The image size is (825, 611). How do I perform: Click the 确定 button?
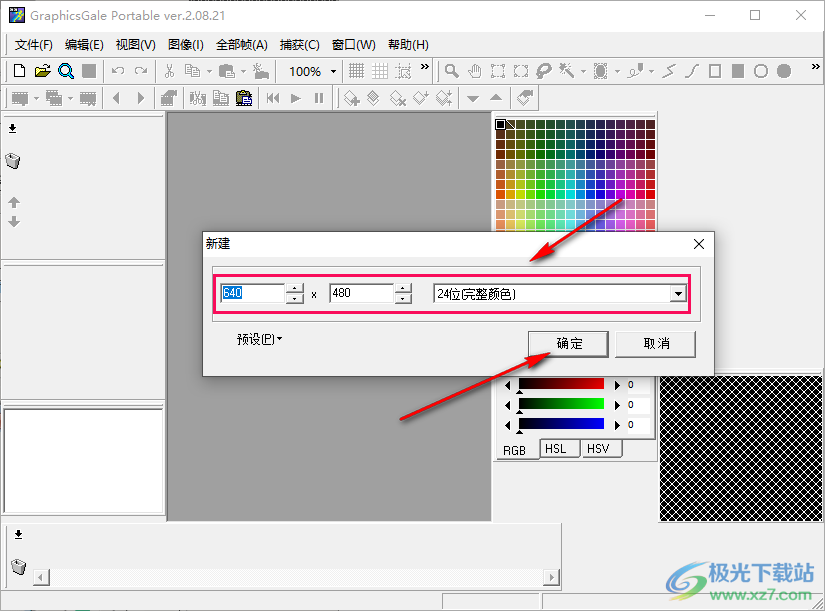568,344
